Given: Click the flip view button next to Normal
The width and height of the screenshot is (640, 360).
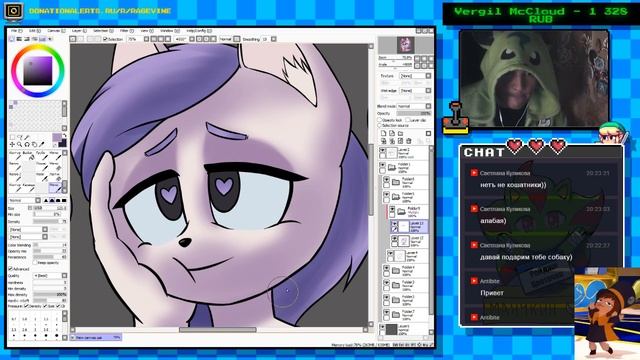Looking at the screenshot, I should [x=237, y=39].
